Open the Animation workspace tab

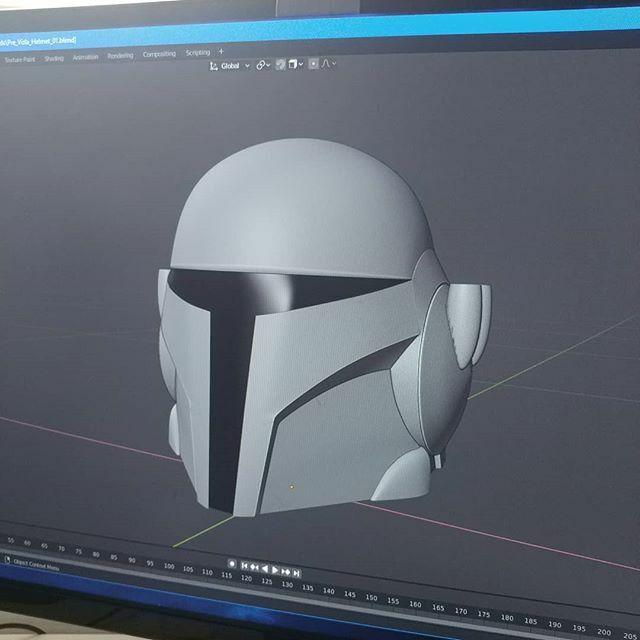pos(85,57)
